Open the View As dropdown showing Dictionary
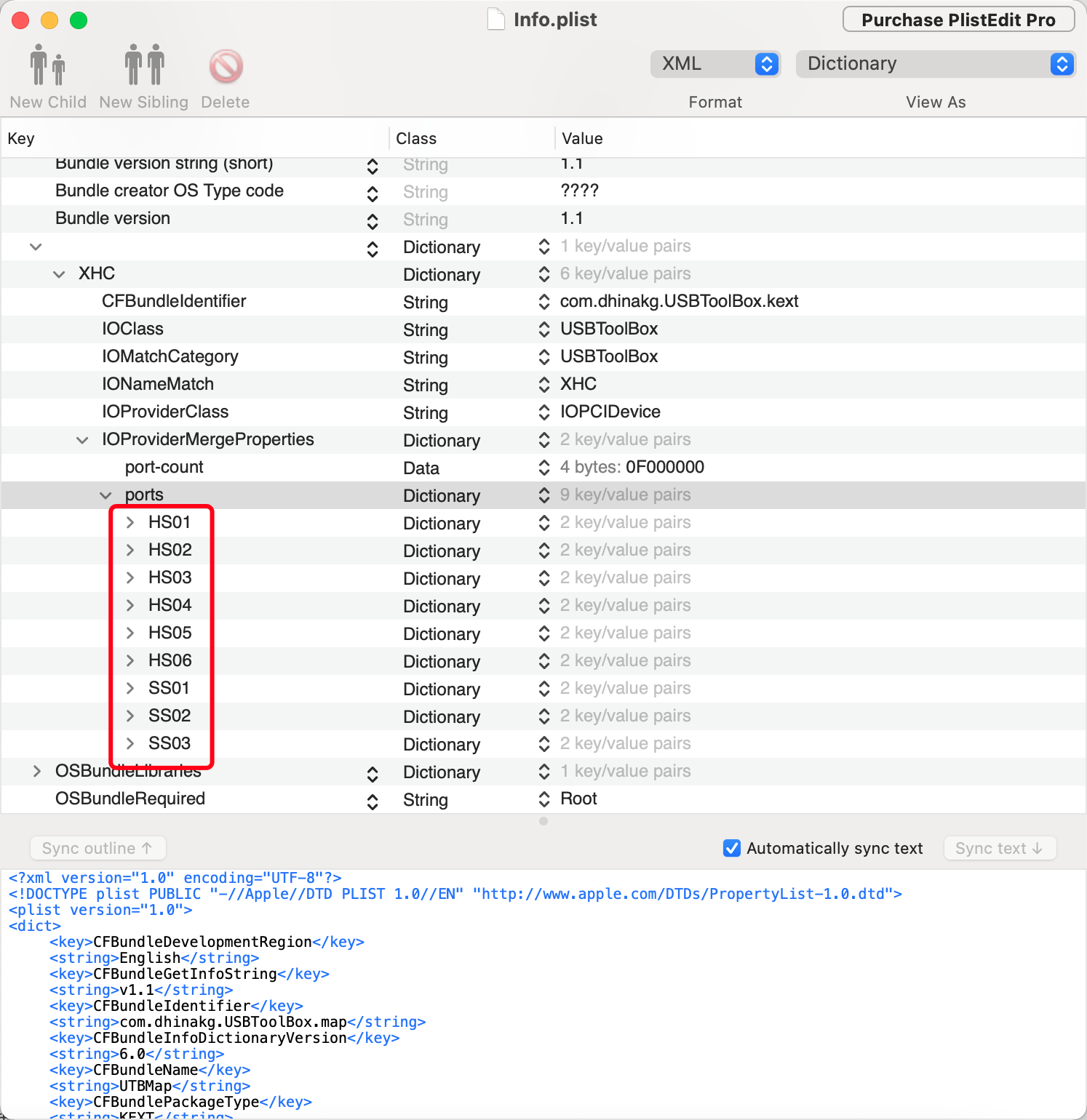Viewport: 1087px width, 1120px height. tap(936, 64)
